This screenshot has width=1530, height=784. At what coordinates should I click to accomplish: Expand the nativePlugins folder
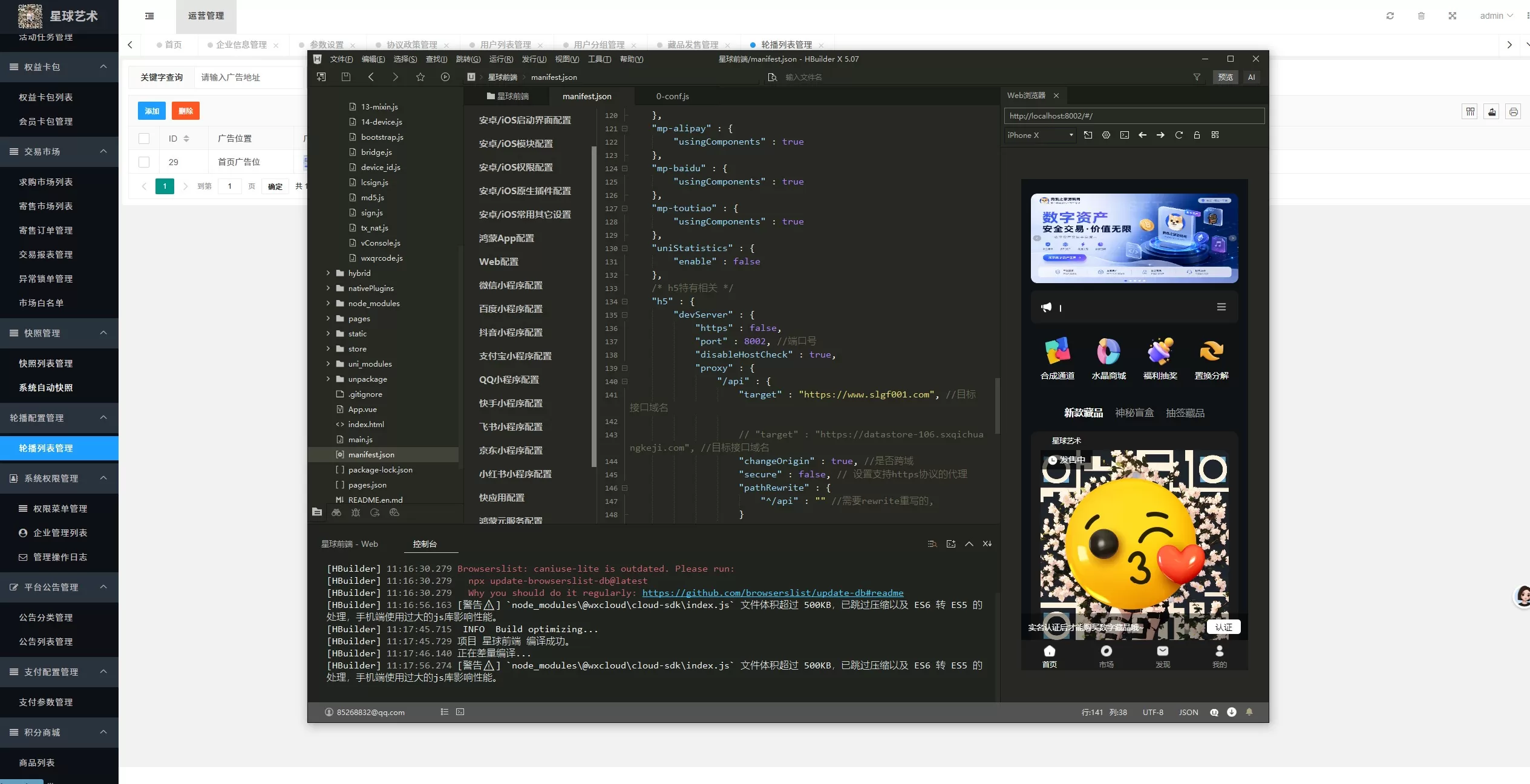click(x=329, y=288)
